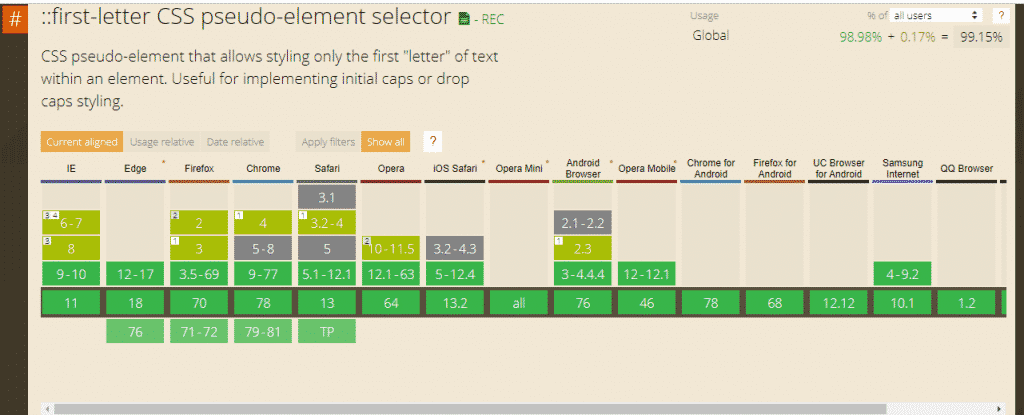
Task: Open the 'all users' usage dropdown
Action: coord(935,15)
